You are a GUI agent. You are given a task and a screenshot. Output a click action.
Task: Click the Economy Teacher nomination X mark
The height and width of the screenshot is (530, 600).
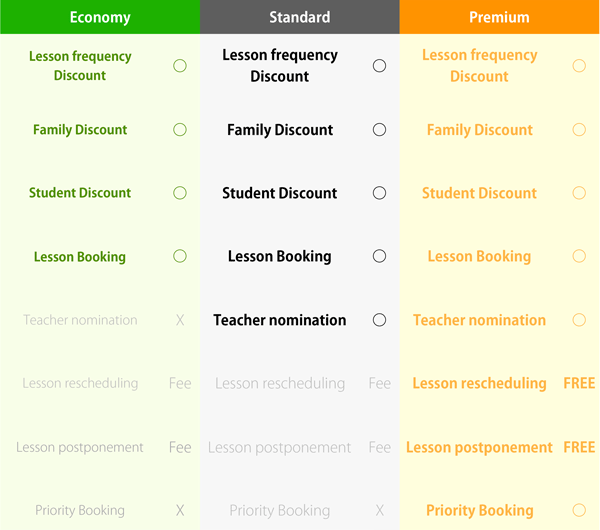pyautogui.click(x=180, y=320)
